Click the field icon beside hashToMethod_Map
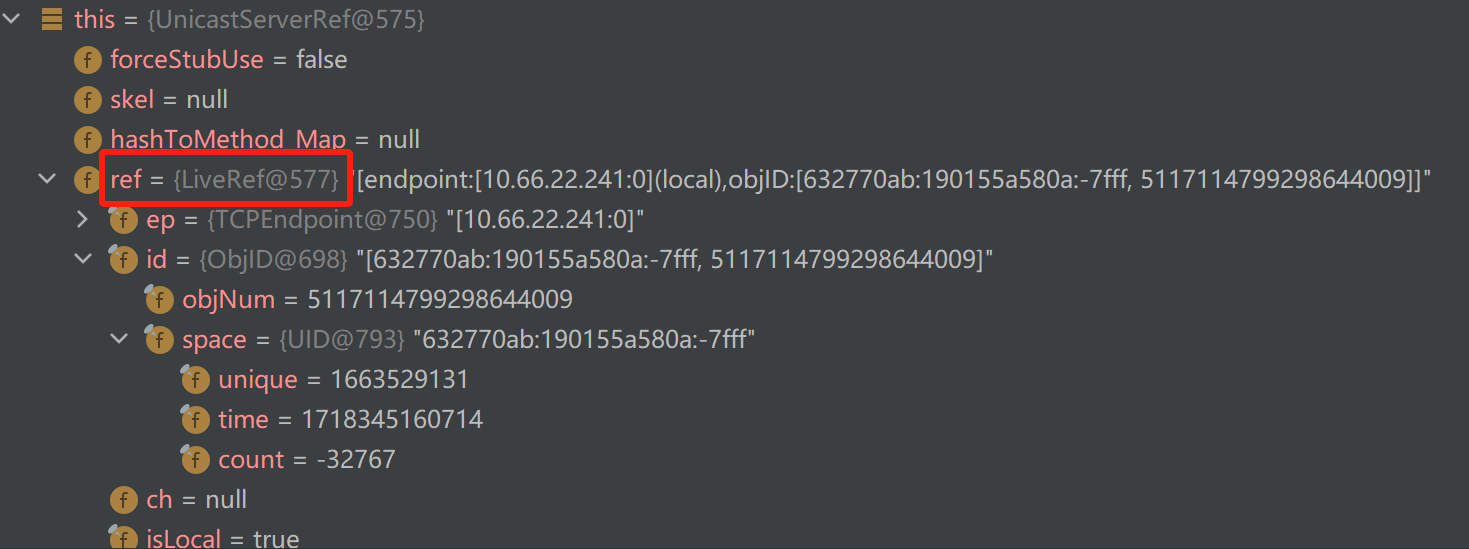Image resolution: width=1469 pixels, height=549 pixels. point(88,140)
